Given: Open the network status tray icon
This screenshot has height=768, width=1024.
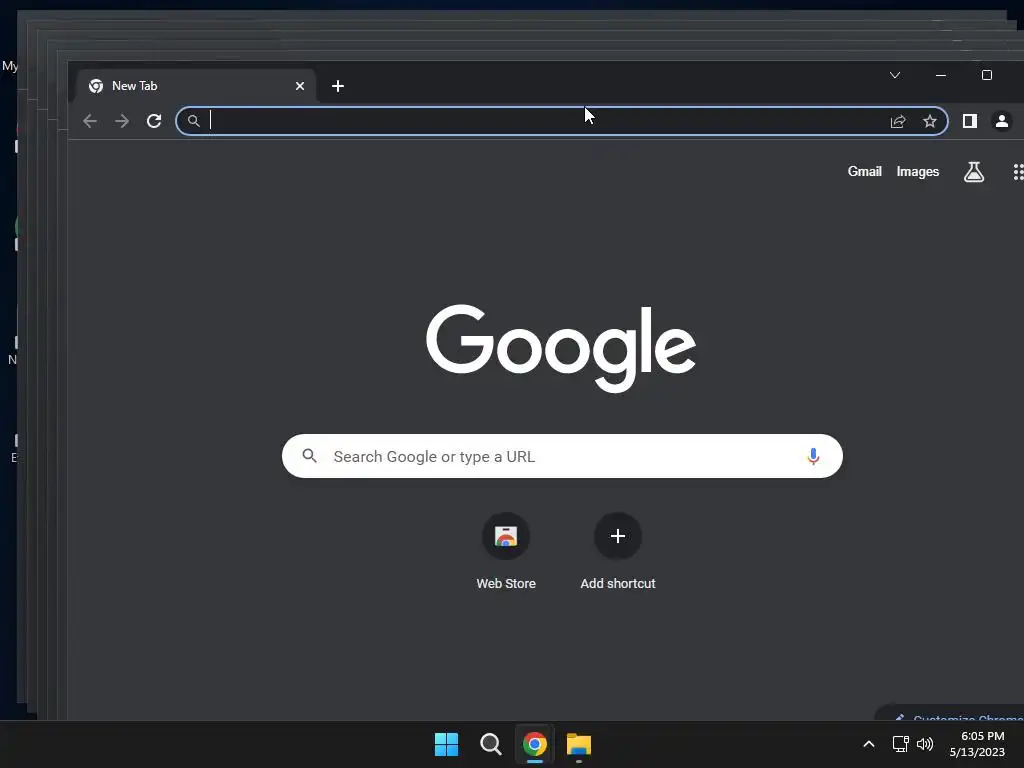Looking at the screenshot, I should pos(901,744).
